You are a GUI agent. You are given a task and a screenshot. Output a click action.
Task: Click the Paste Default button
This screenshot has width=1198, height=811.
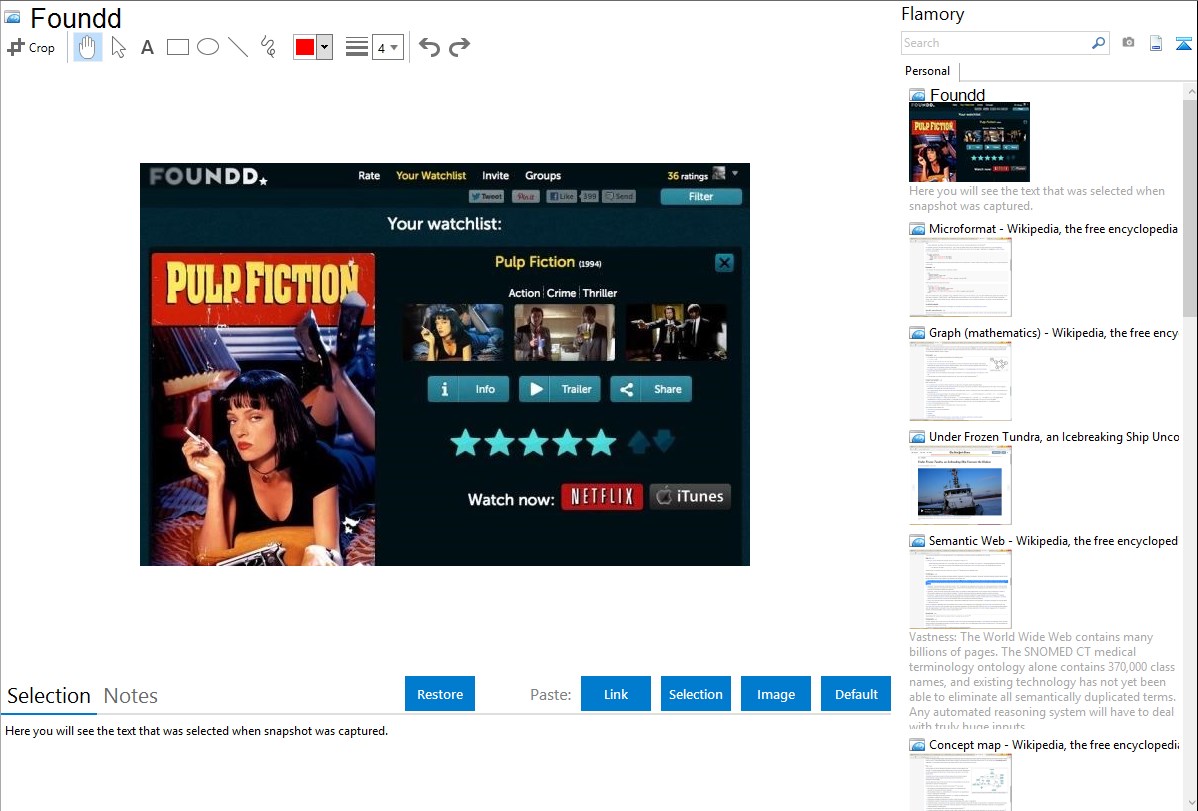[x=856, y=693]
